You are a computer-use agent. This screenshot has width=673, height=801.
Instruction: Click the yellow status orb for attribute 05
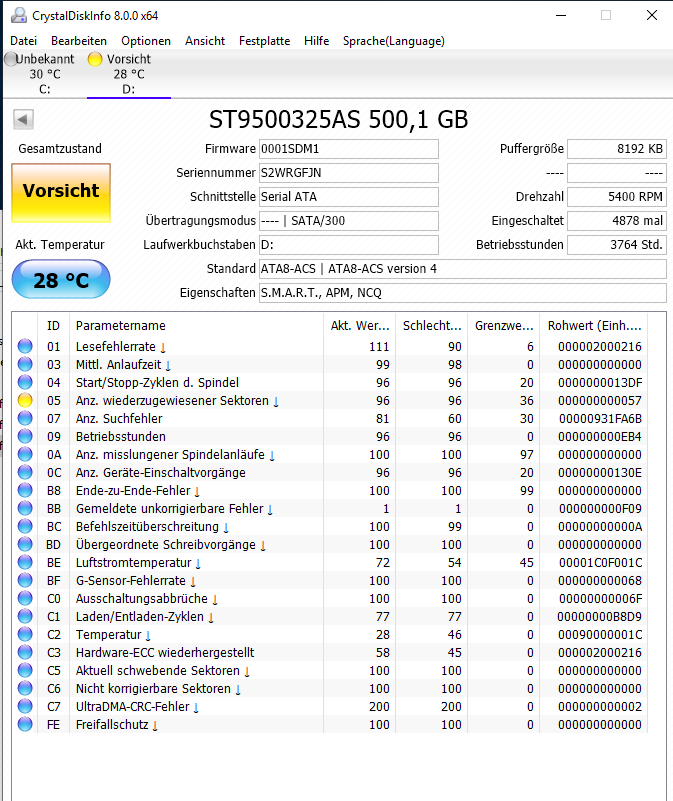[x=25, y=400]
